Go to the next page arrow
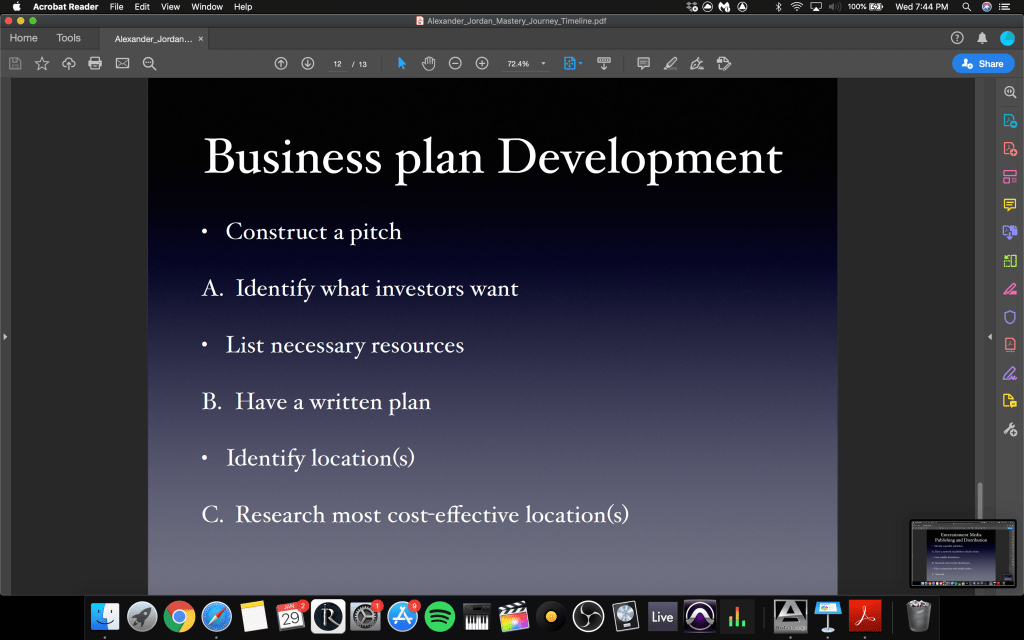1024x640 pixels. [x=307, y=63]
